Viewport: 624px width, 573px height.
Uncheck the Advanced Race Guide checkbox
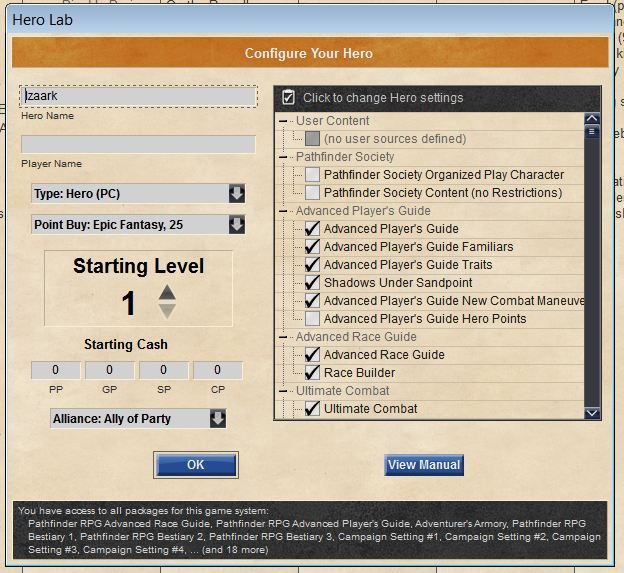click(312, 355)
